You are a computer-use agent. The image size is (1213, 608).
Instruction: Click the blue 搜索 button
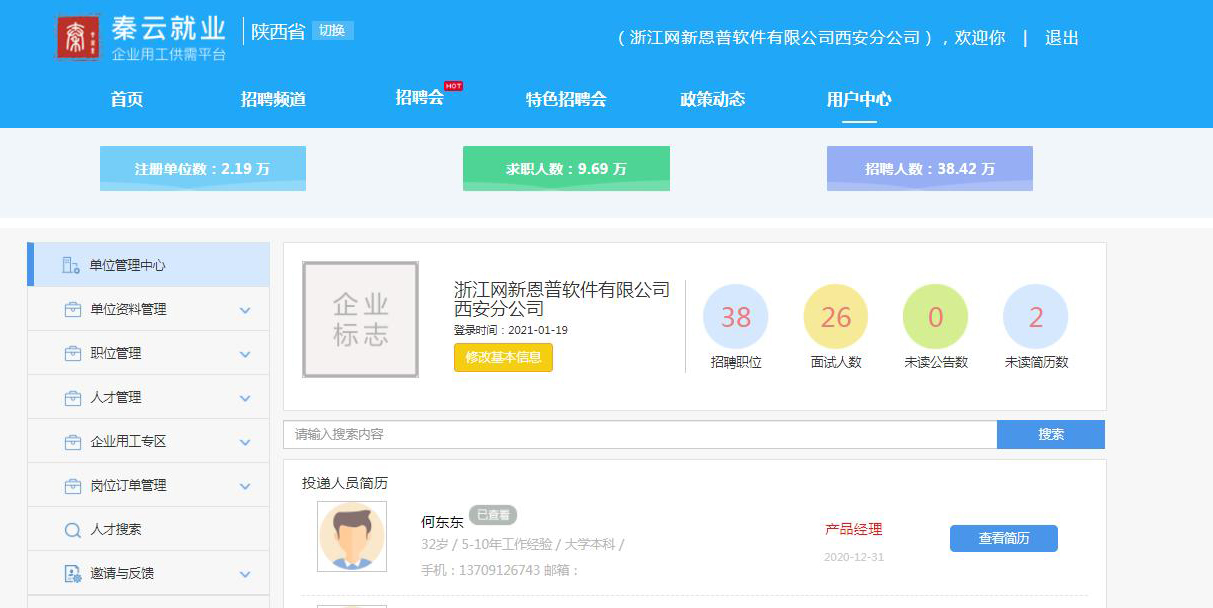pos(1051,434)
